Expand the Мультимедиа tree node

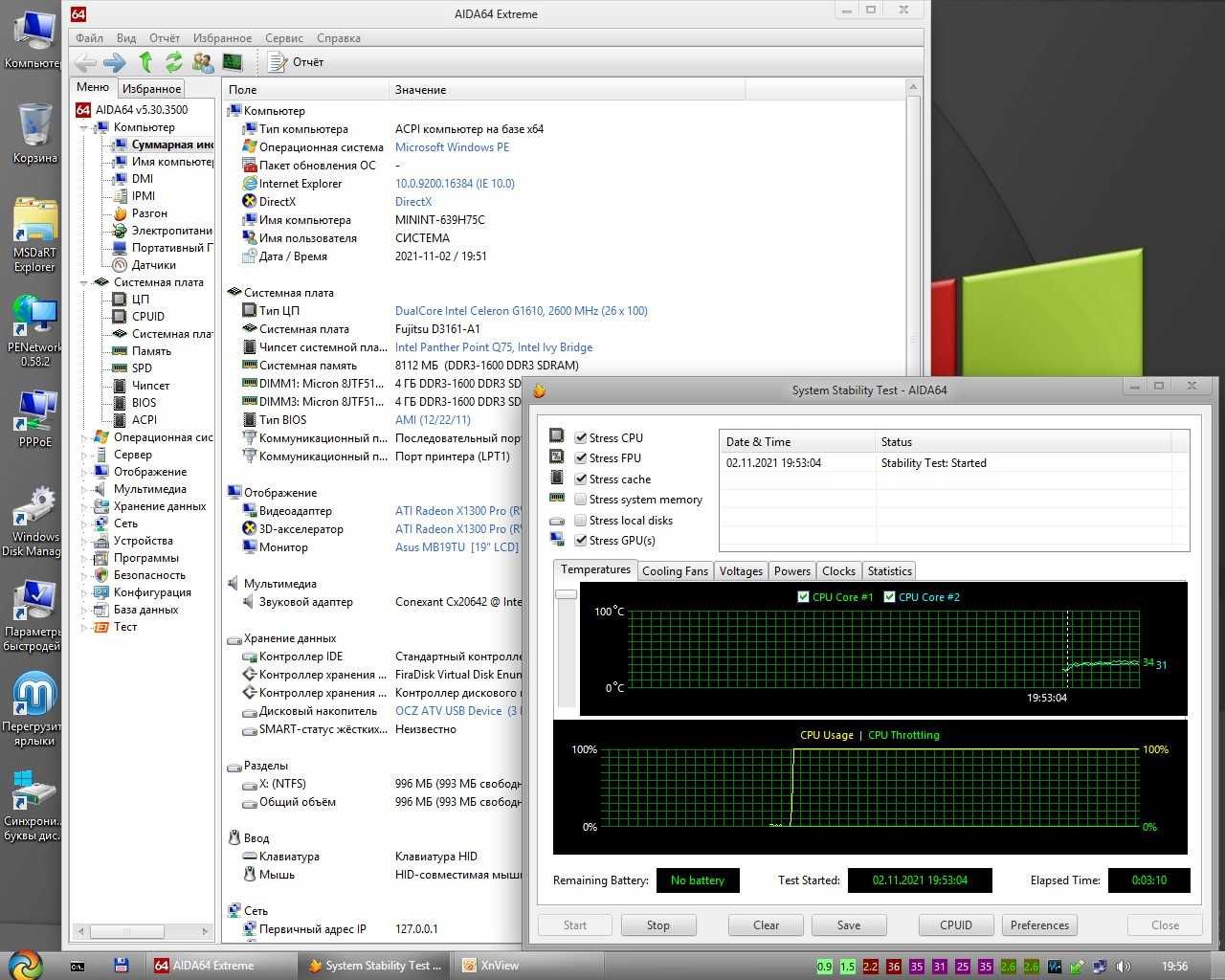pos(83,489)
